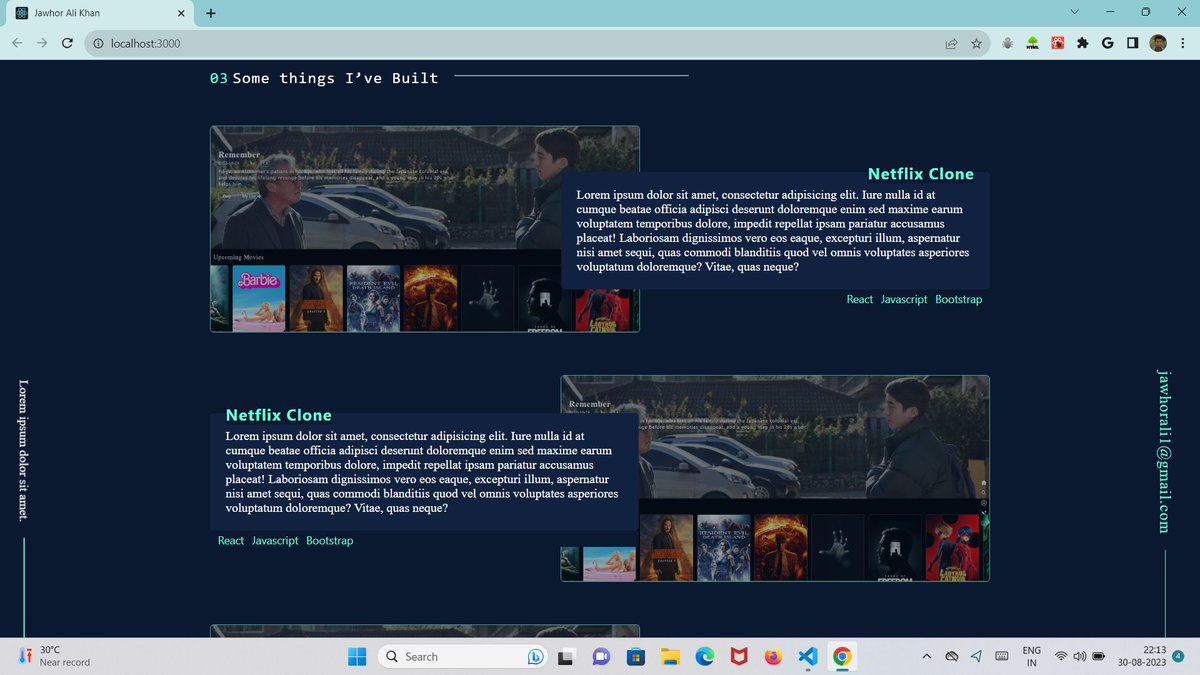Toggle the browser side panel icon
1200x675 pixels.
[1132, 44]
